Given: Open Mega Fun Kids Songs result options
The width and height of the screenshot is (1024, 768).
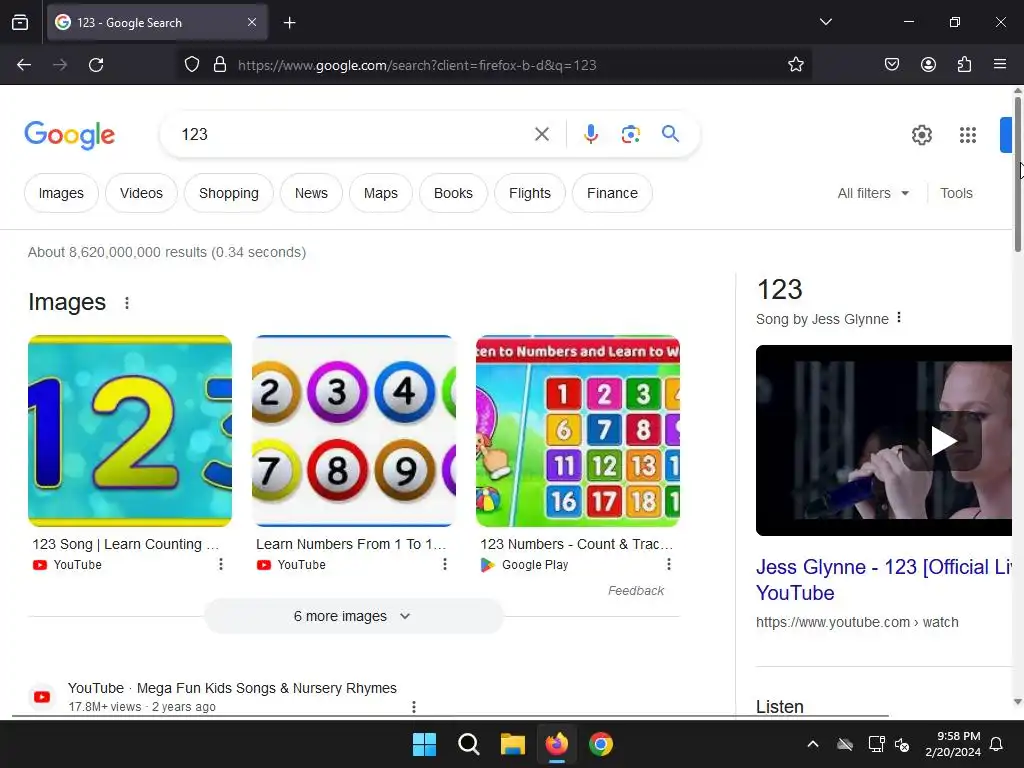Looking at the screenshot, I should tap(413, 707).
